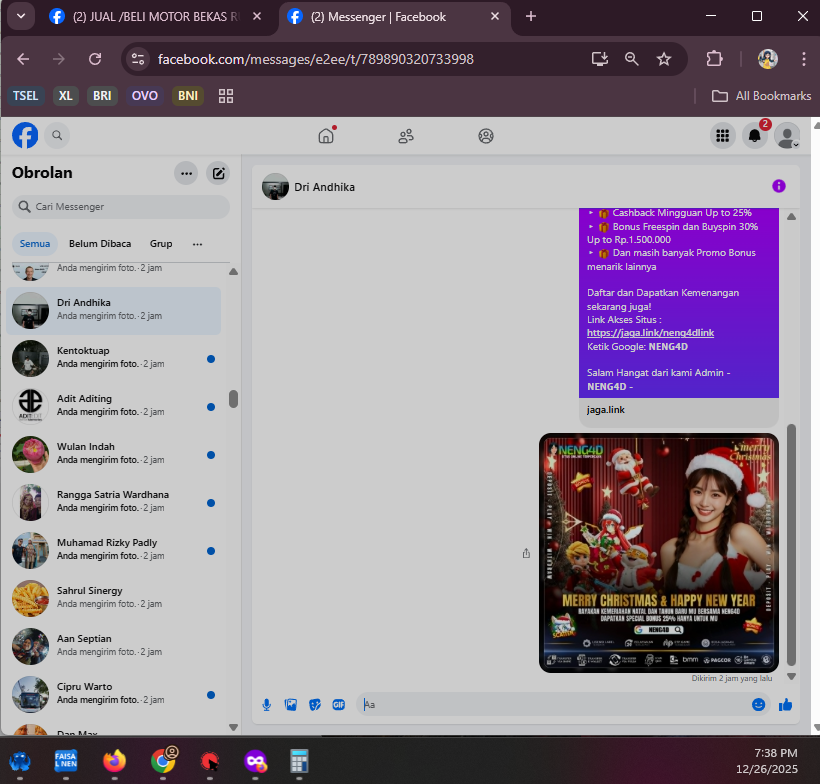820x784 pixels.
Task: Open the BRI bookmark
Action: coord(102,96)
